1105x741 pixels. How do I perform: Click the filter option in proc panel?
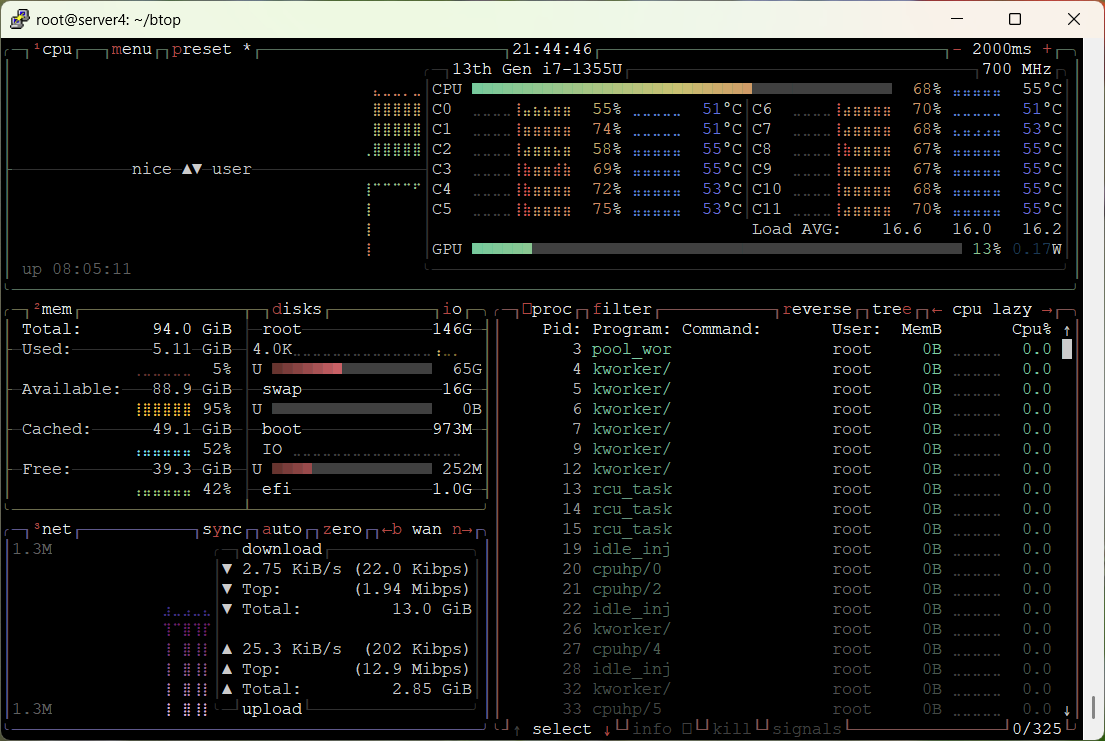tap(622, 309)
